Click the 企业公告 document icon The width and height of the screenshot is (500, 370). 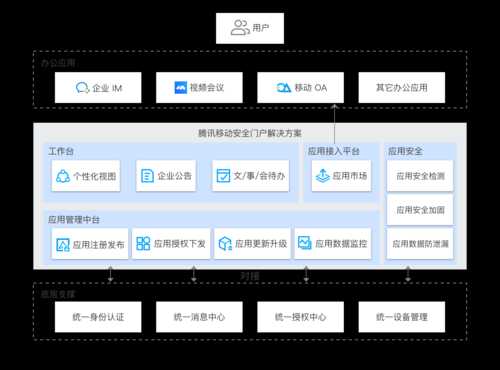147,176
